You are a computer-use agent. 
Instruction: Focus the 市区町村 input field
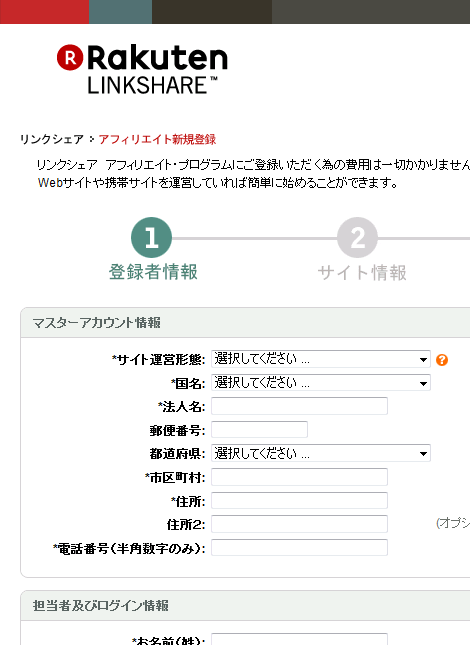(x=299, y=477)
